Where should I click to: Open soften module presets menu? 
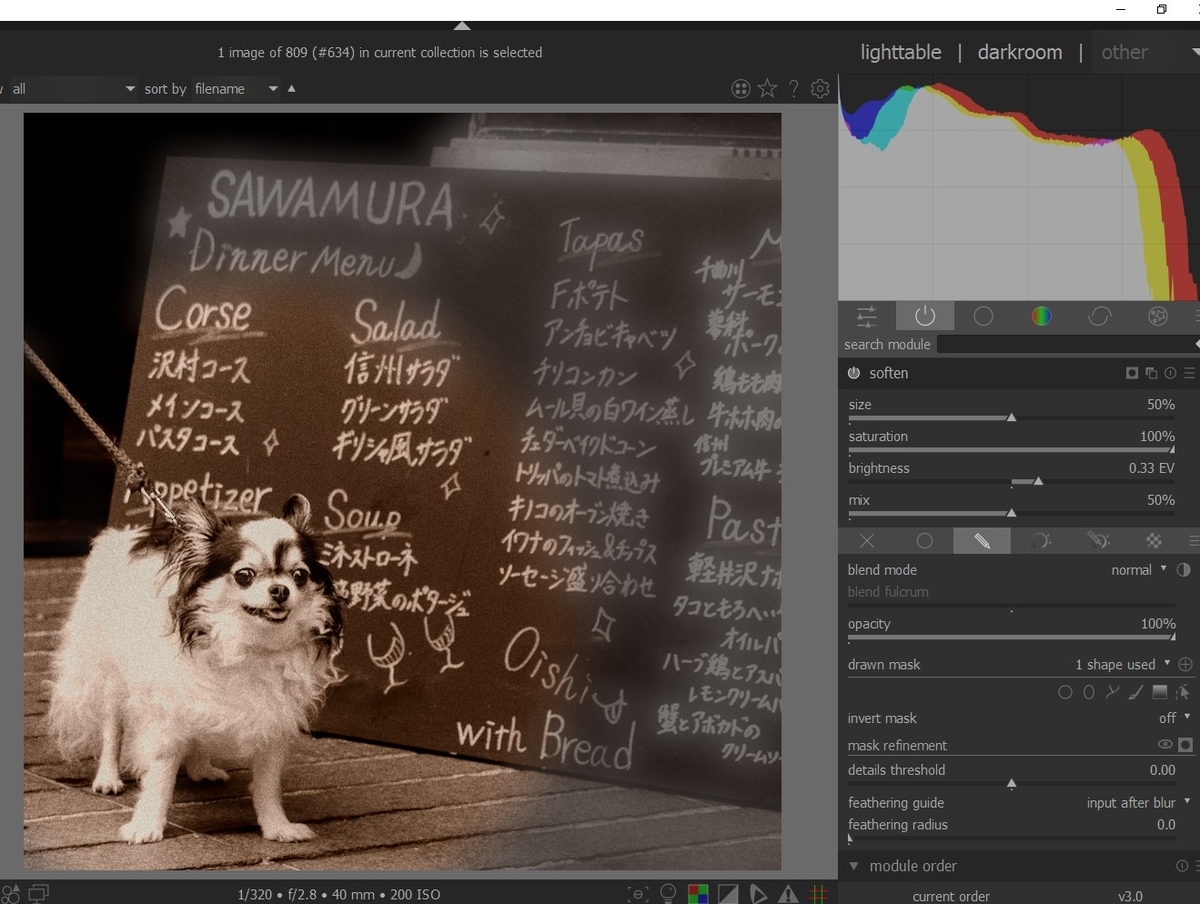pos(1189,373)
